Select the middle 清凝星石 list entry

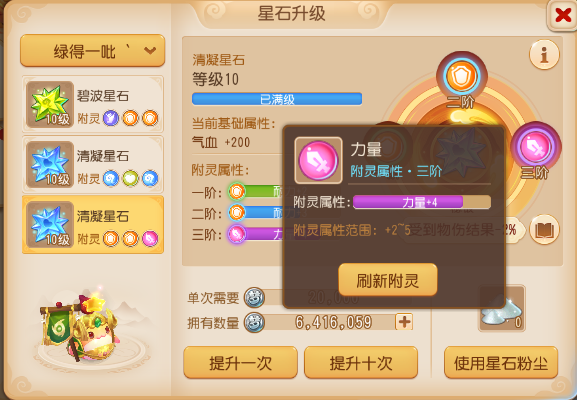(x=93, y=164)
